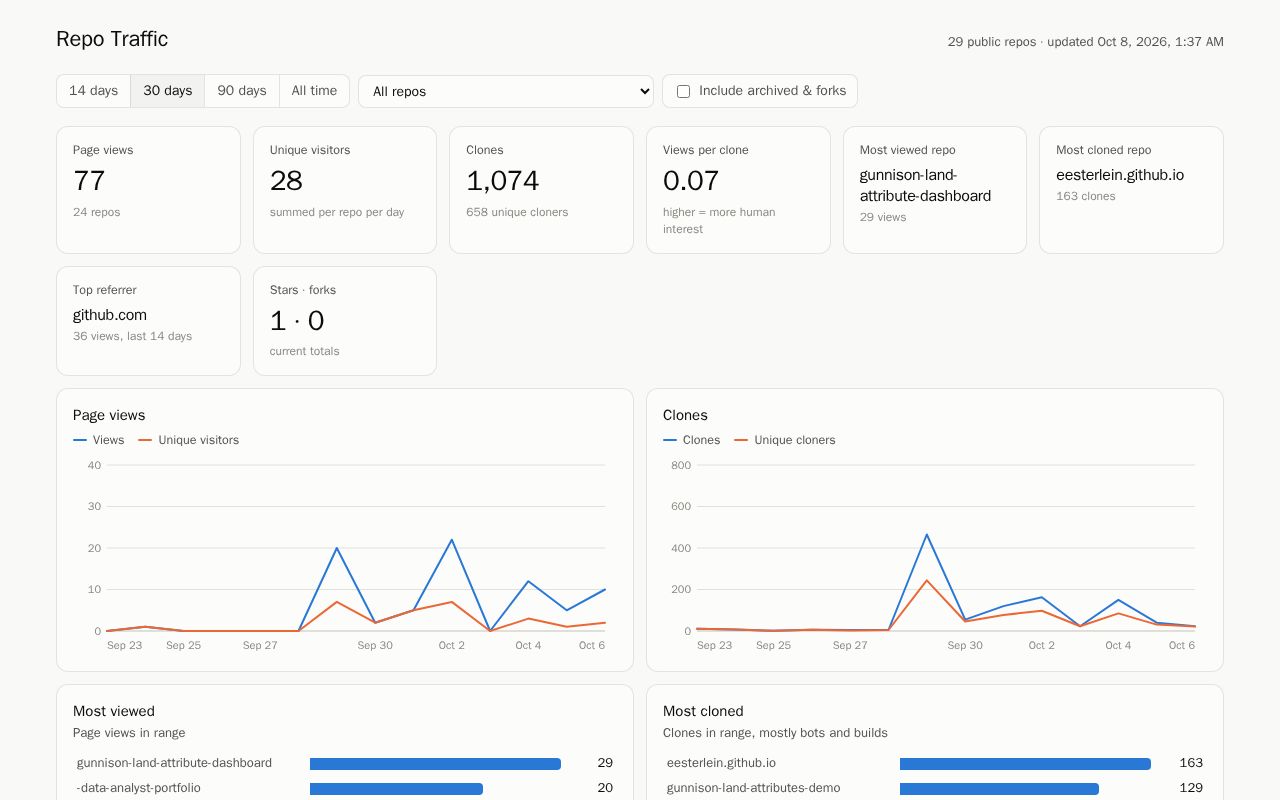Click the '24 repos' caption under Page views

97,212
